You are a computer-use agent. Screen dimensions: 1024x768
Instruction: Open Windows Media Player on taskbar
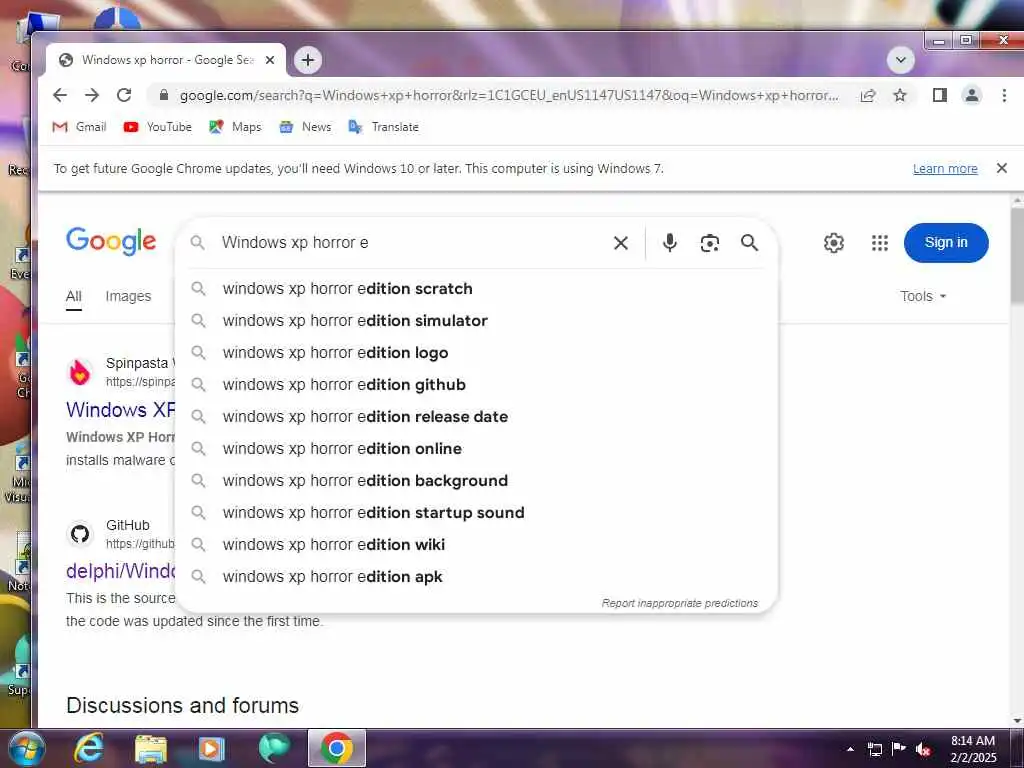[x=212, y=749]
